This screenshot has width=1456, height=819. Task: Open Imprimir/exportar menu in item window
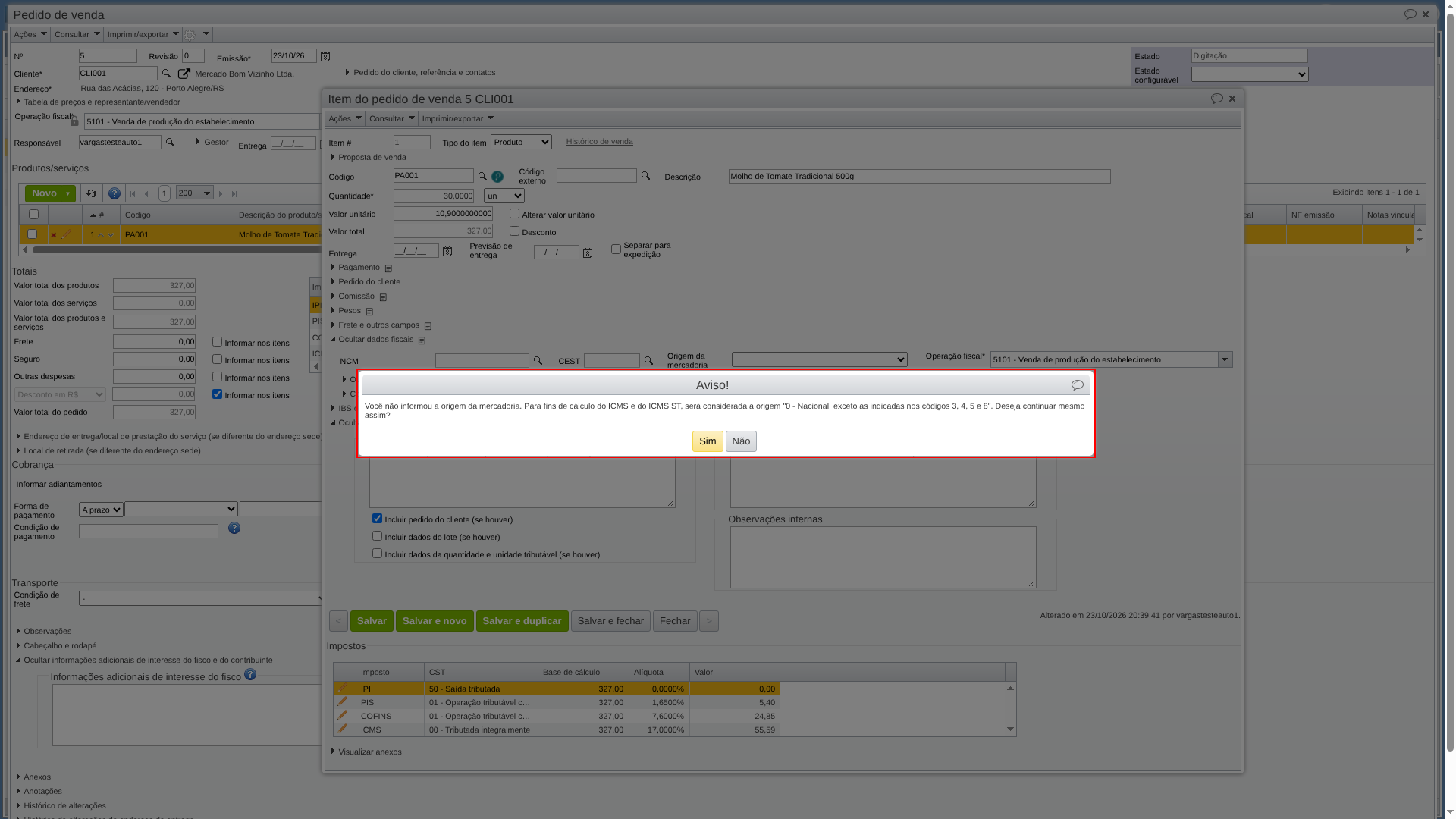[457, 118]
